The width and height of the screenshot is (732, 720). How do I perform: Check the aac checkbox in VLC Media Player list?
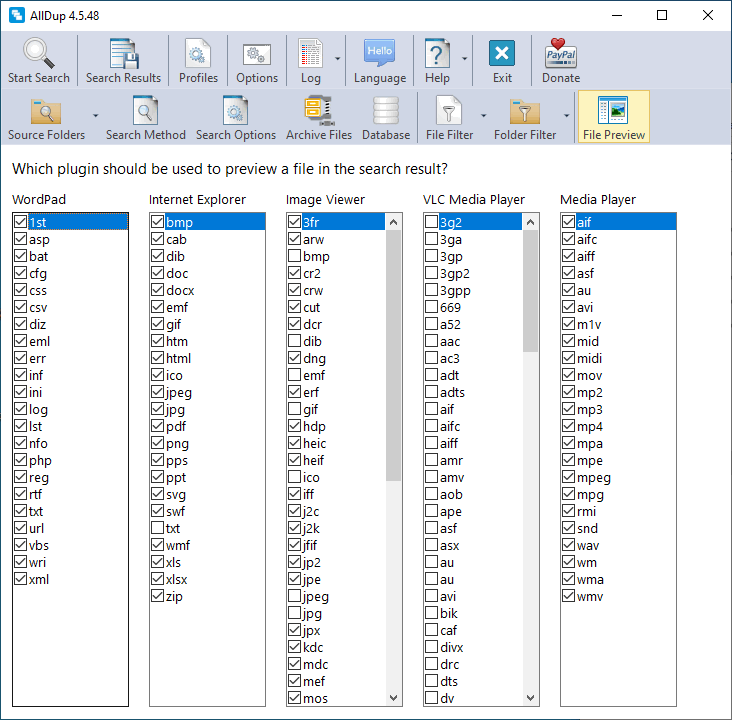click(x=431, y=341)
